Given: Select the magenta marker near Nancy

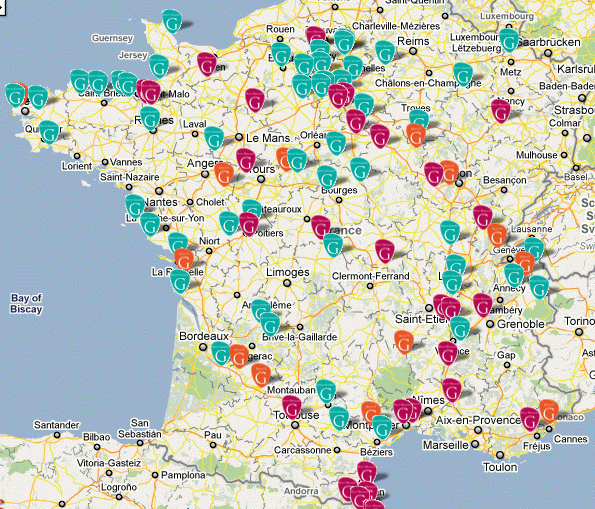Looking at the screenshot, I should click(x=501, y=111).
